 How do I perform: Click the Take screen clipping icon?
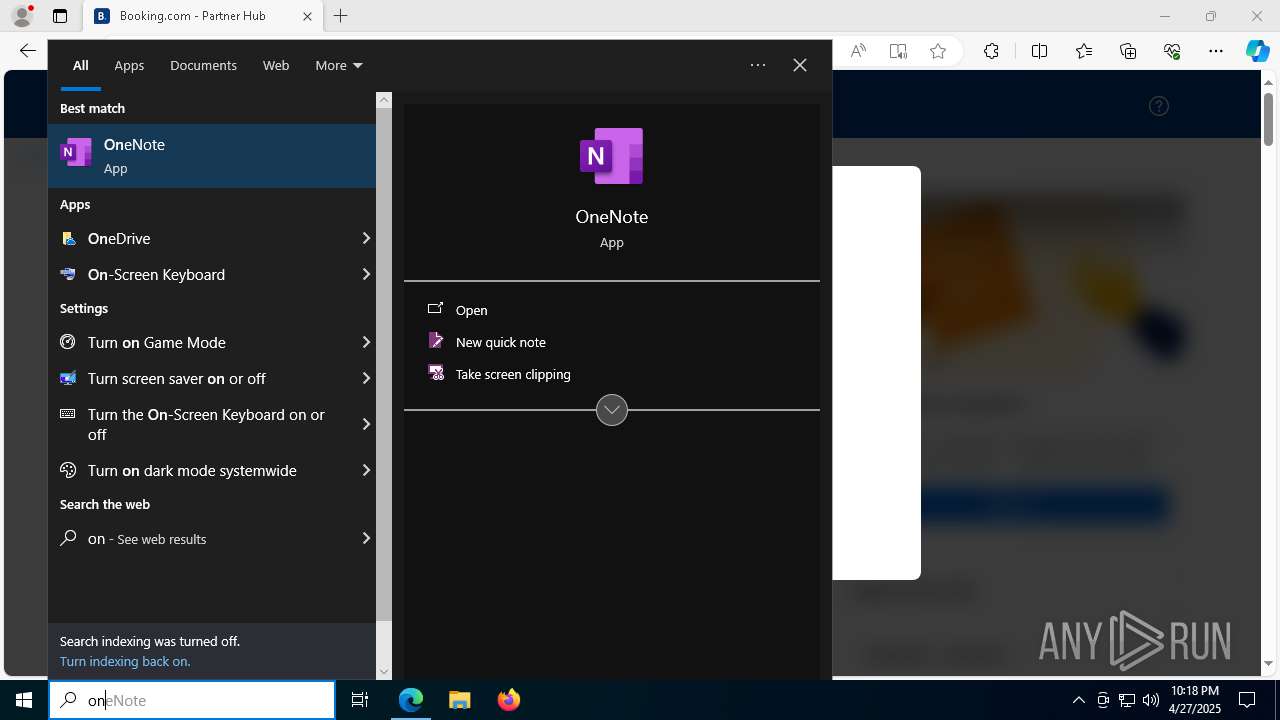point(435,373)
